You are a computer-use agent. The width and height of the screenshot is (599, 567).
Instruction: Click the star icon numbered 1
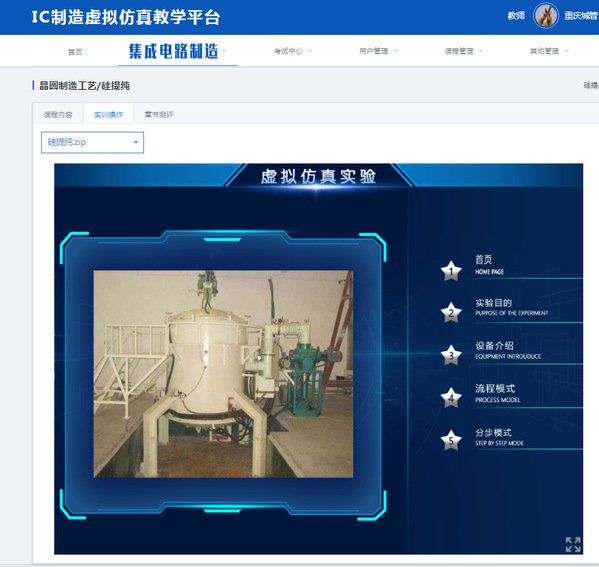coord(451,271)
